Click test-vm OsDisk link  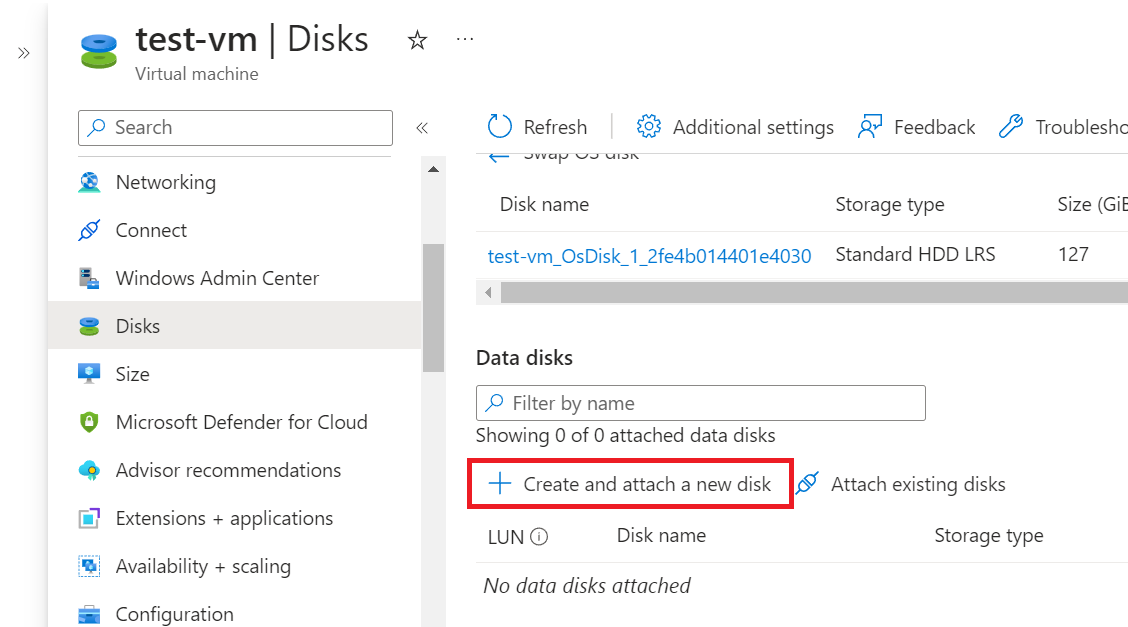coord(649,255)
